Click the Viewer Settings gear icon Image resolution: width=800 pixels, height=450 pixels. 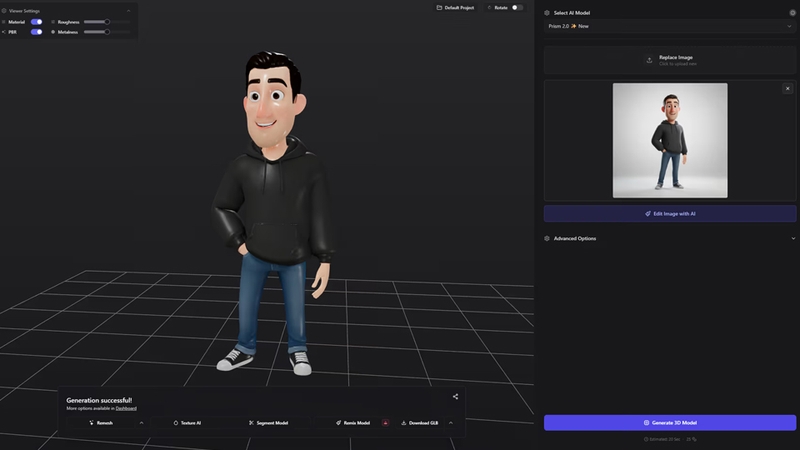(x=4, y=11)
